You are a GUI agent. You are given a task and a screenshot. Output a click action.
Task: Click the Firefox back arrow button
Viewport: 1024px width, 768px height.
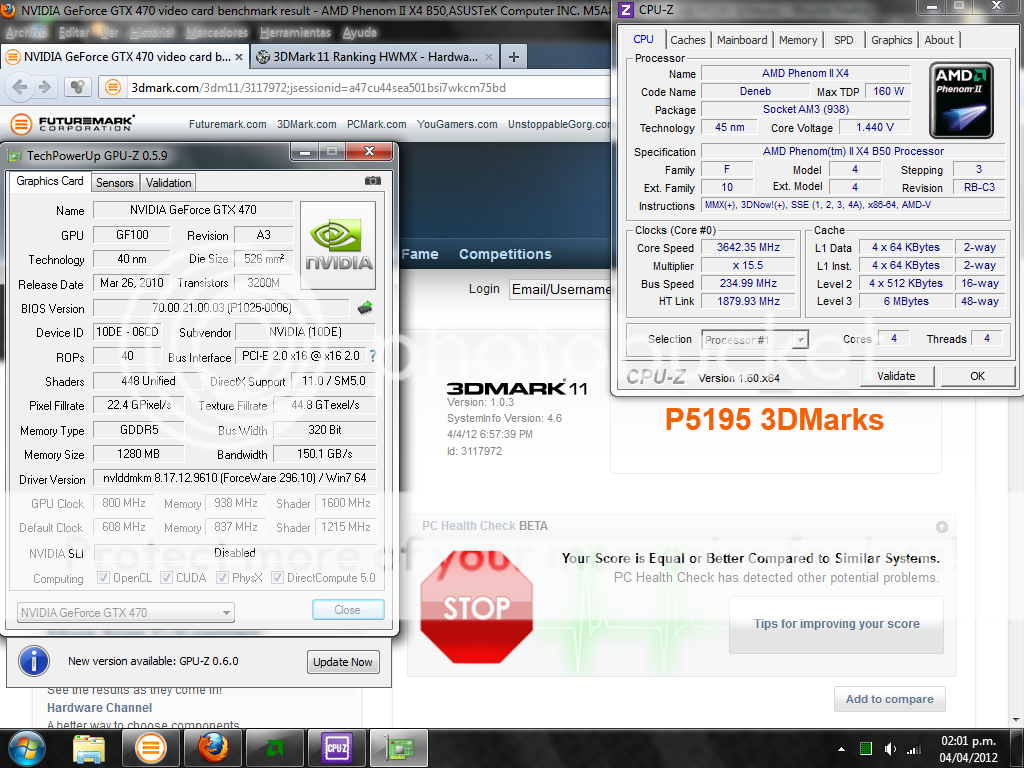[20, 87]
